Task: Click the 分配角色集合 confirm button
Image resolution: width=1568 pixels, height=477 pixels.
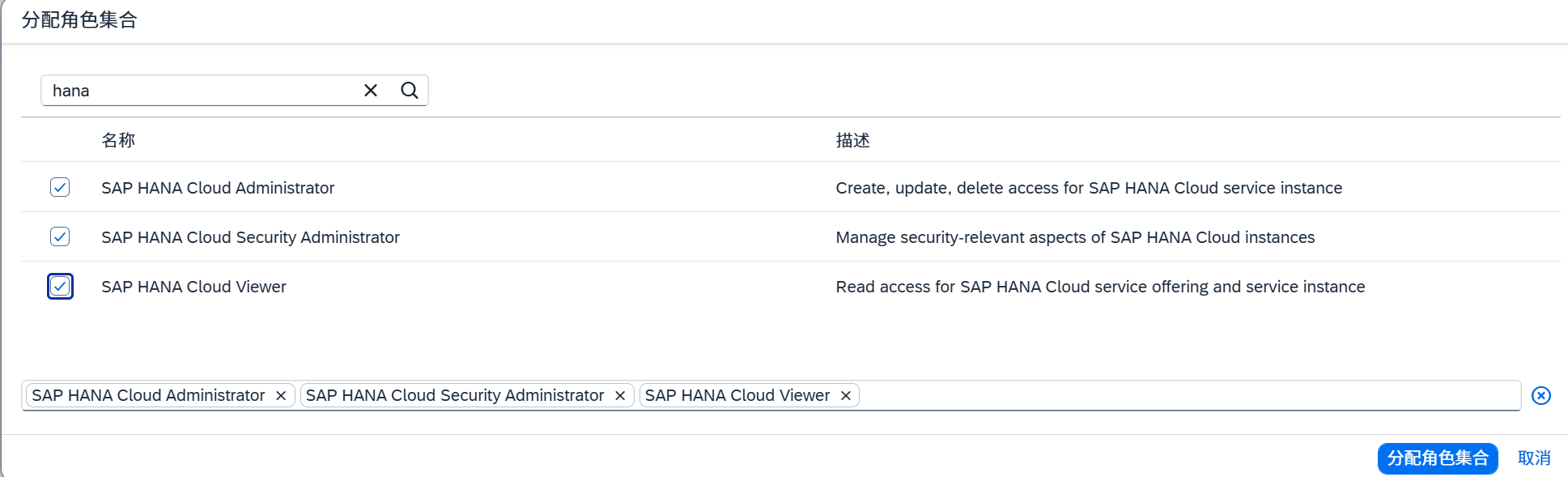Action: (1438, 458)
